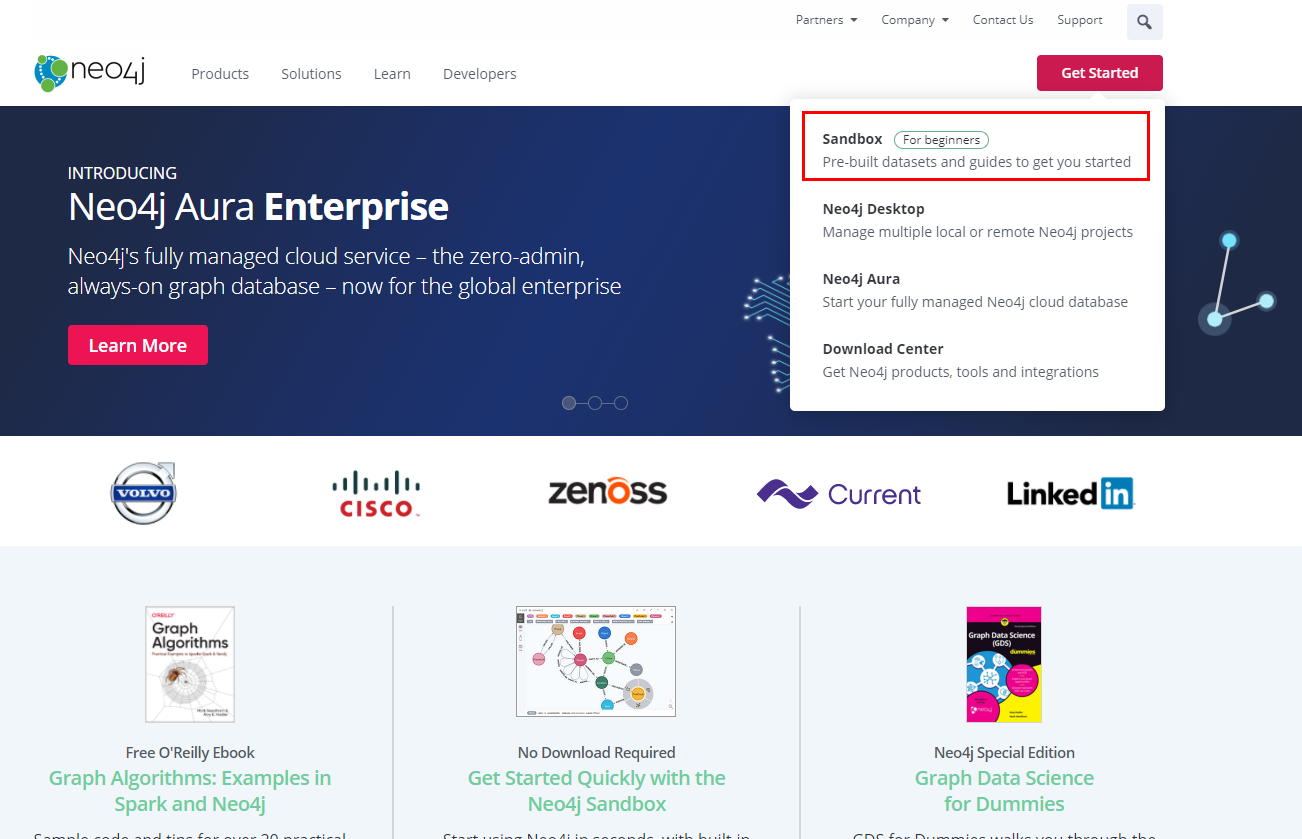Viewport: 1302px width, 839px height.
Task: Expand the Company dropdown menu
Action: (914, 20)
